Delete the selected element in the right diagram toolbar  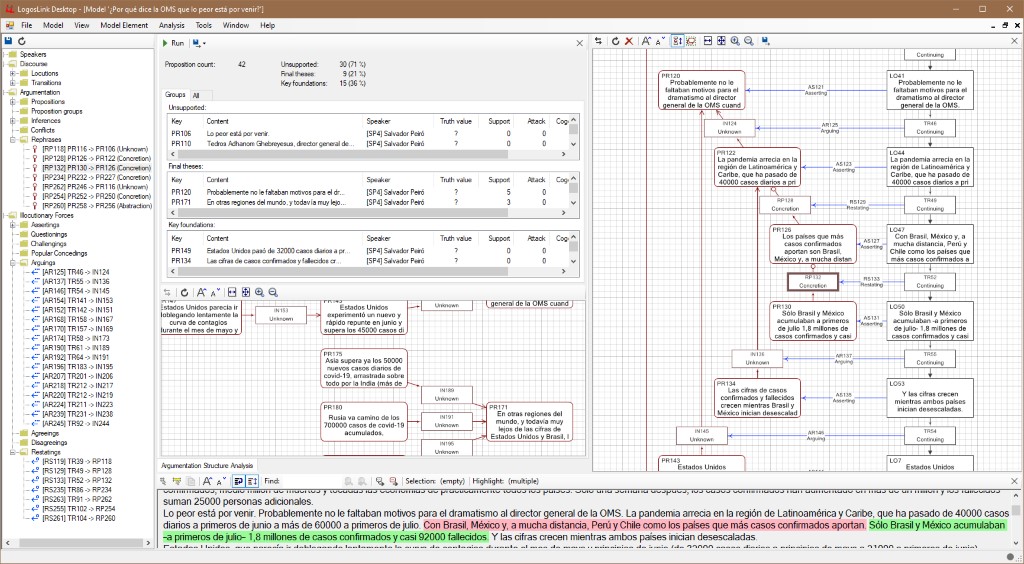[629, 41]
